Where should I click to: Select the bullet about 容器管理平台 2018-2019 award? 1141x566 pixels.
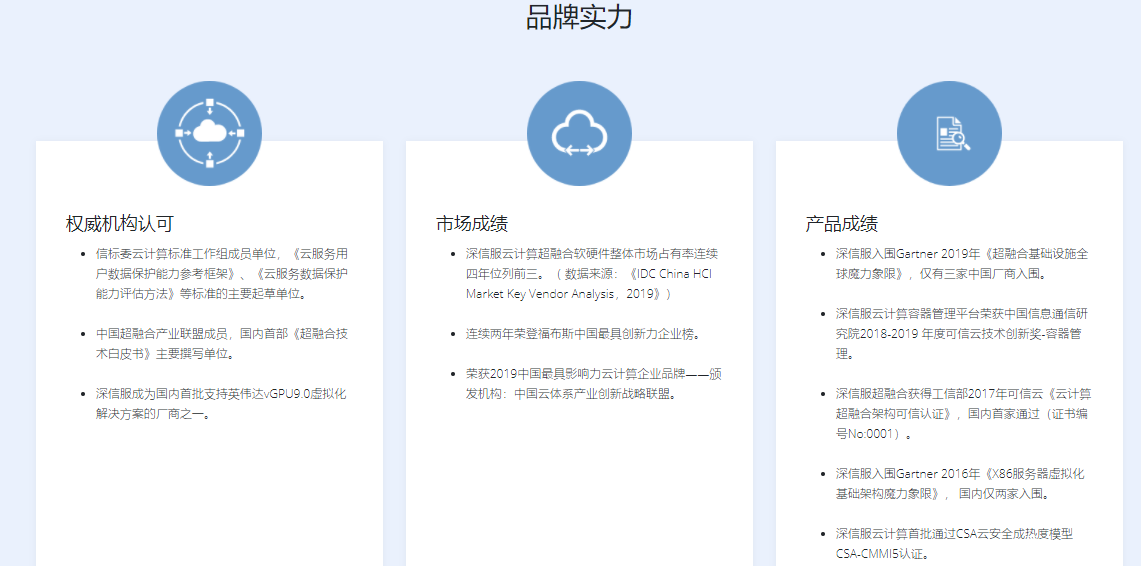click(x=962, y=334)
